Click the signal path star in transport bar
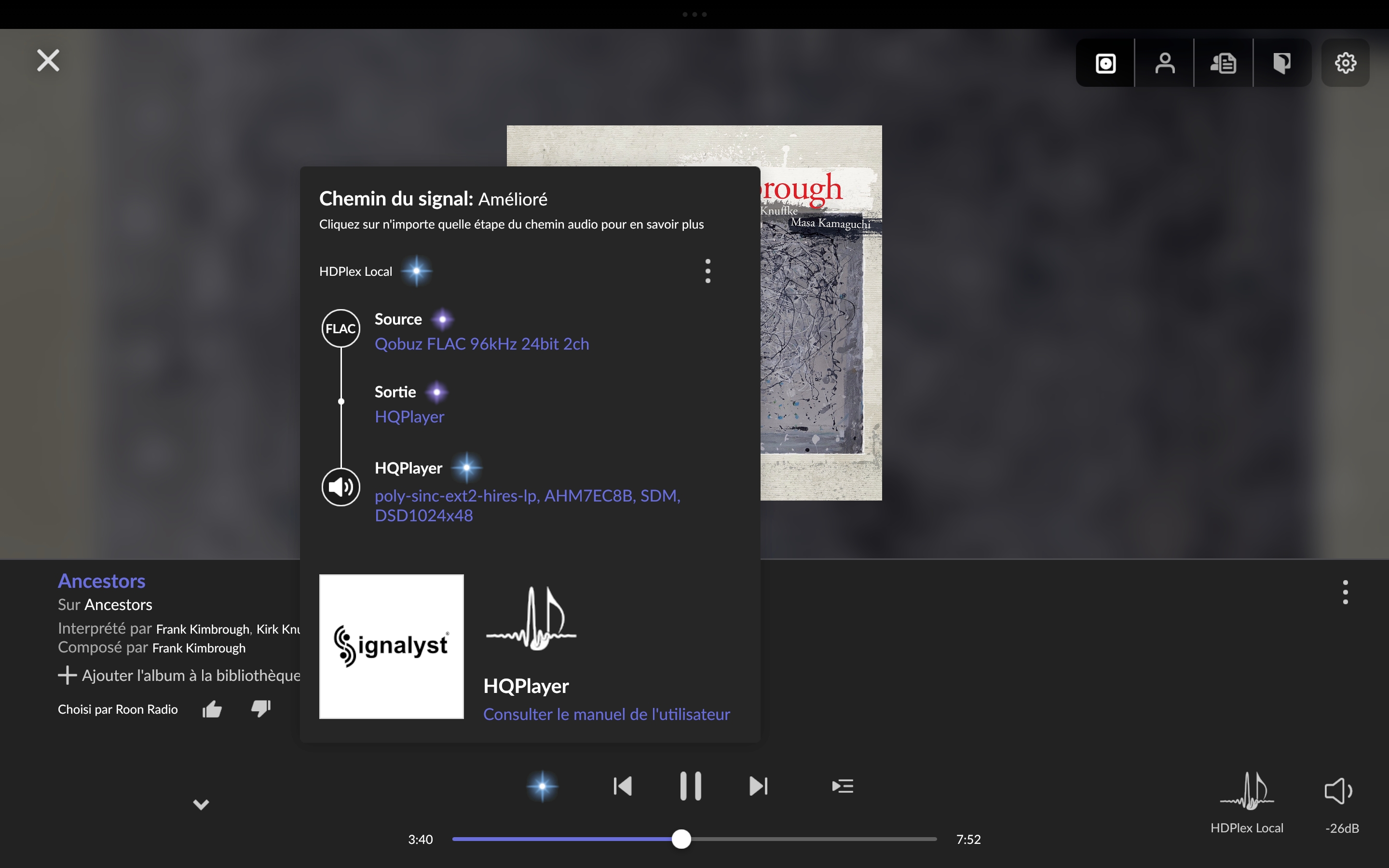The height and width of the screenshot is (868, 1389). (x=542, y=786)
